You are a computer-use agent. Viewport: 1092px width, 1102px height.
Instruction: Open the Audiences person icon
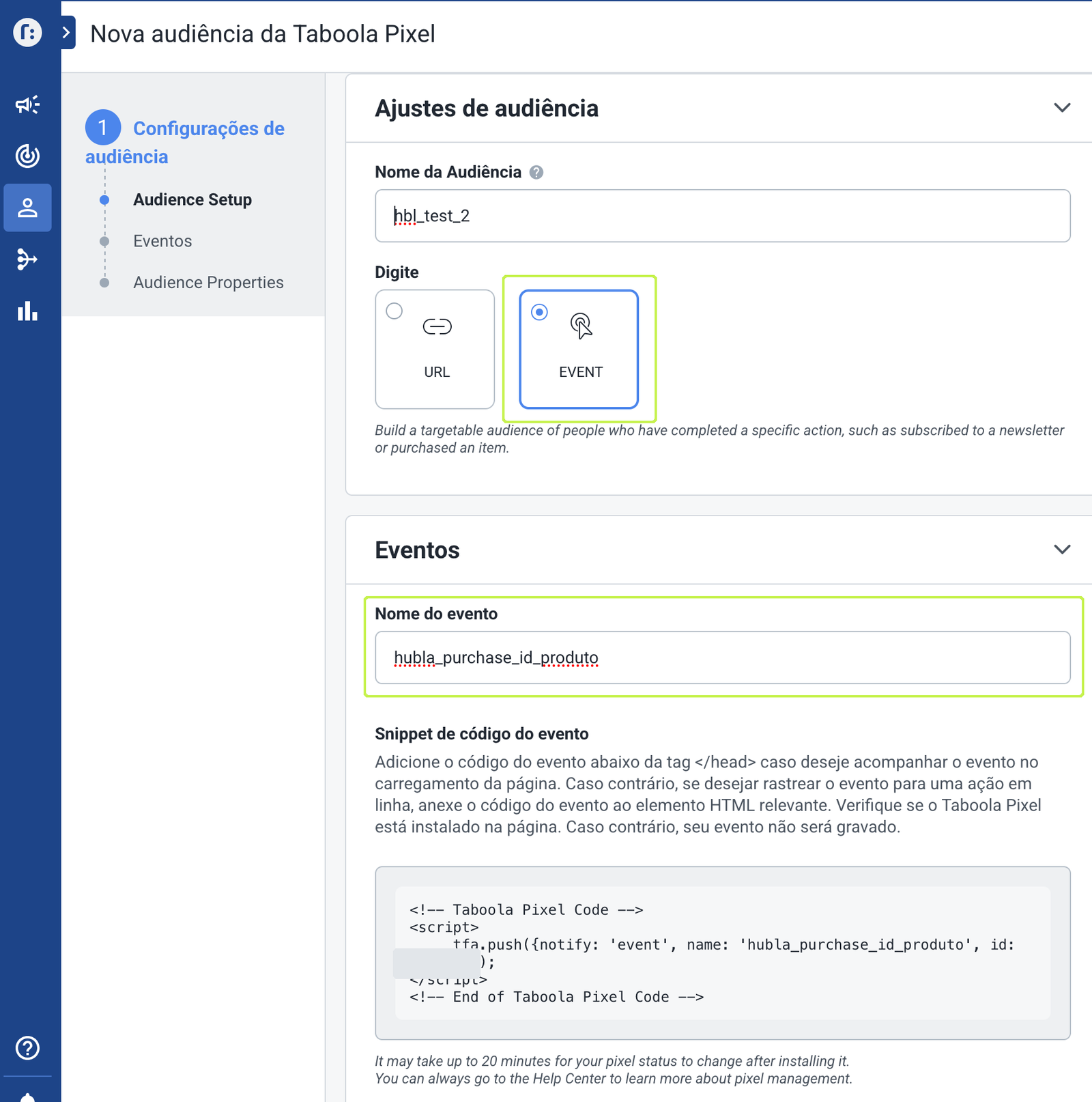coord(27,208)
